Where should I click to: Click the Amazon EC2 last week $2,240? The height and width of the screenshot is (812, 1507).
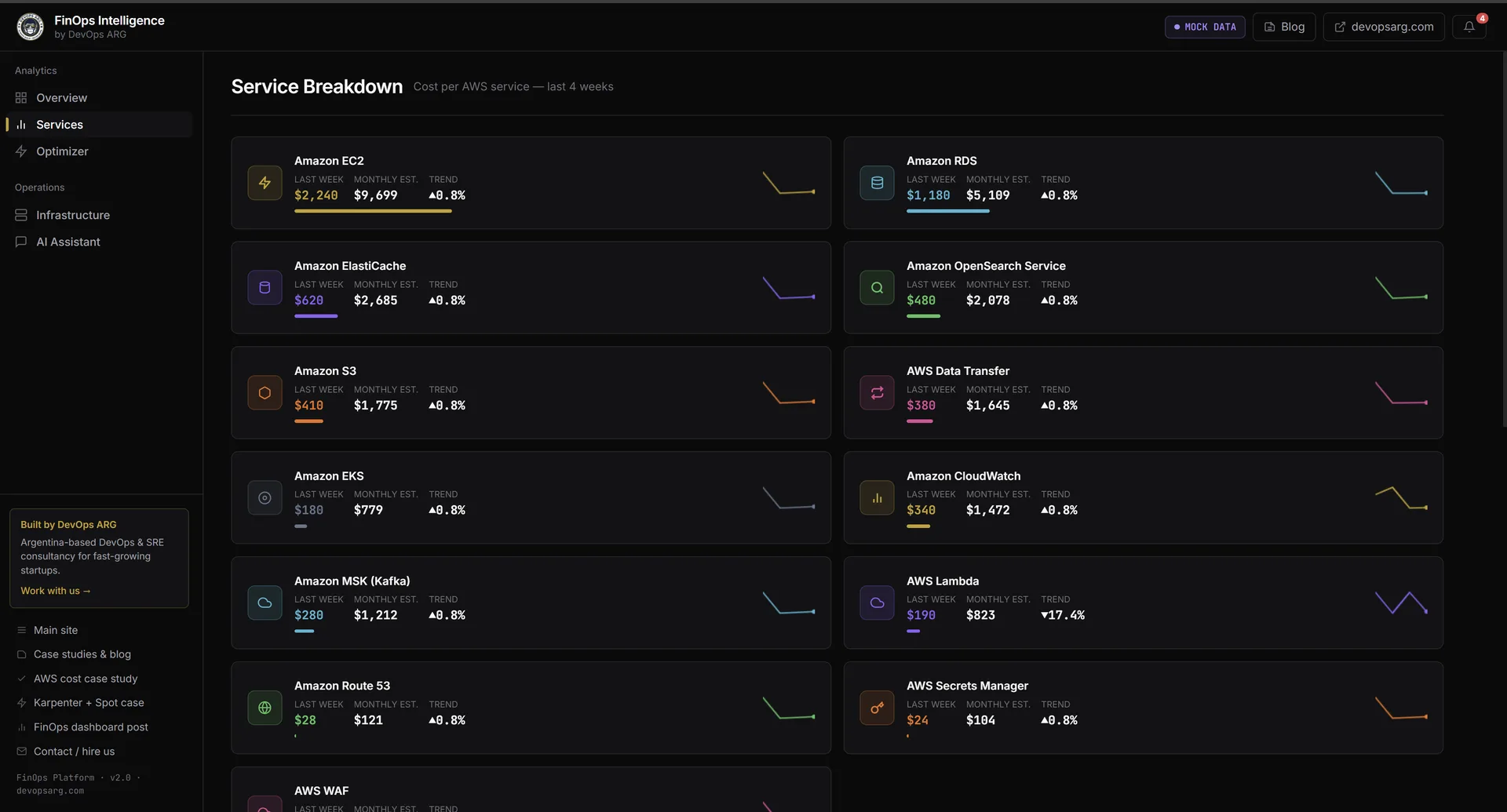coord(316,195)
